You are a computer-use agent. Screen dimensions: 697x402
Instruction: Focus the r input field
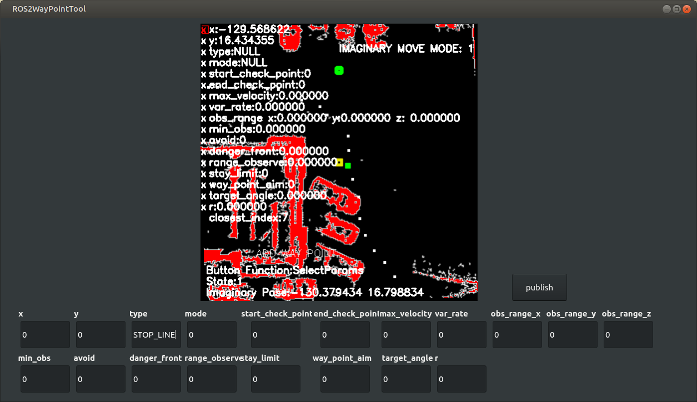click(461, 379)
